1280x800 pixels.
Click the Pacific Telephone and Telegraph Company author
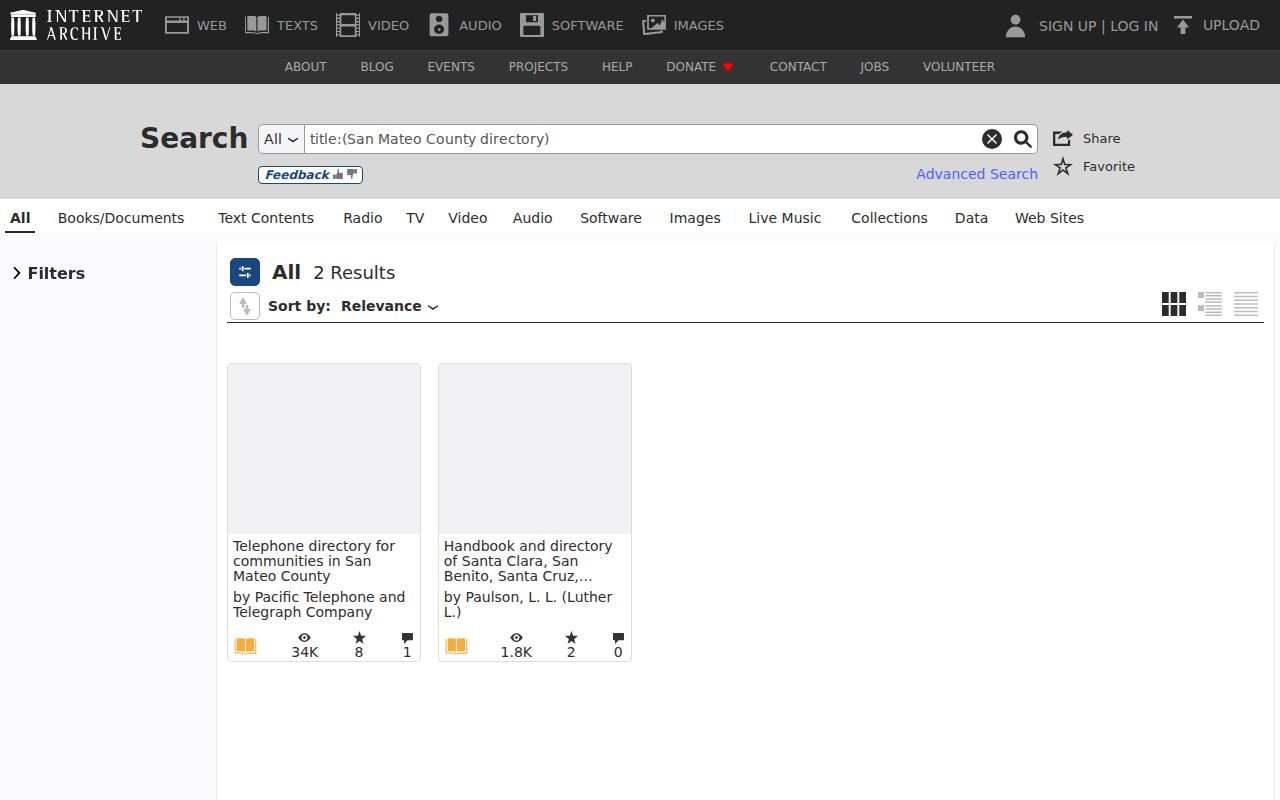coord(319,605)
